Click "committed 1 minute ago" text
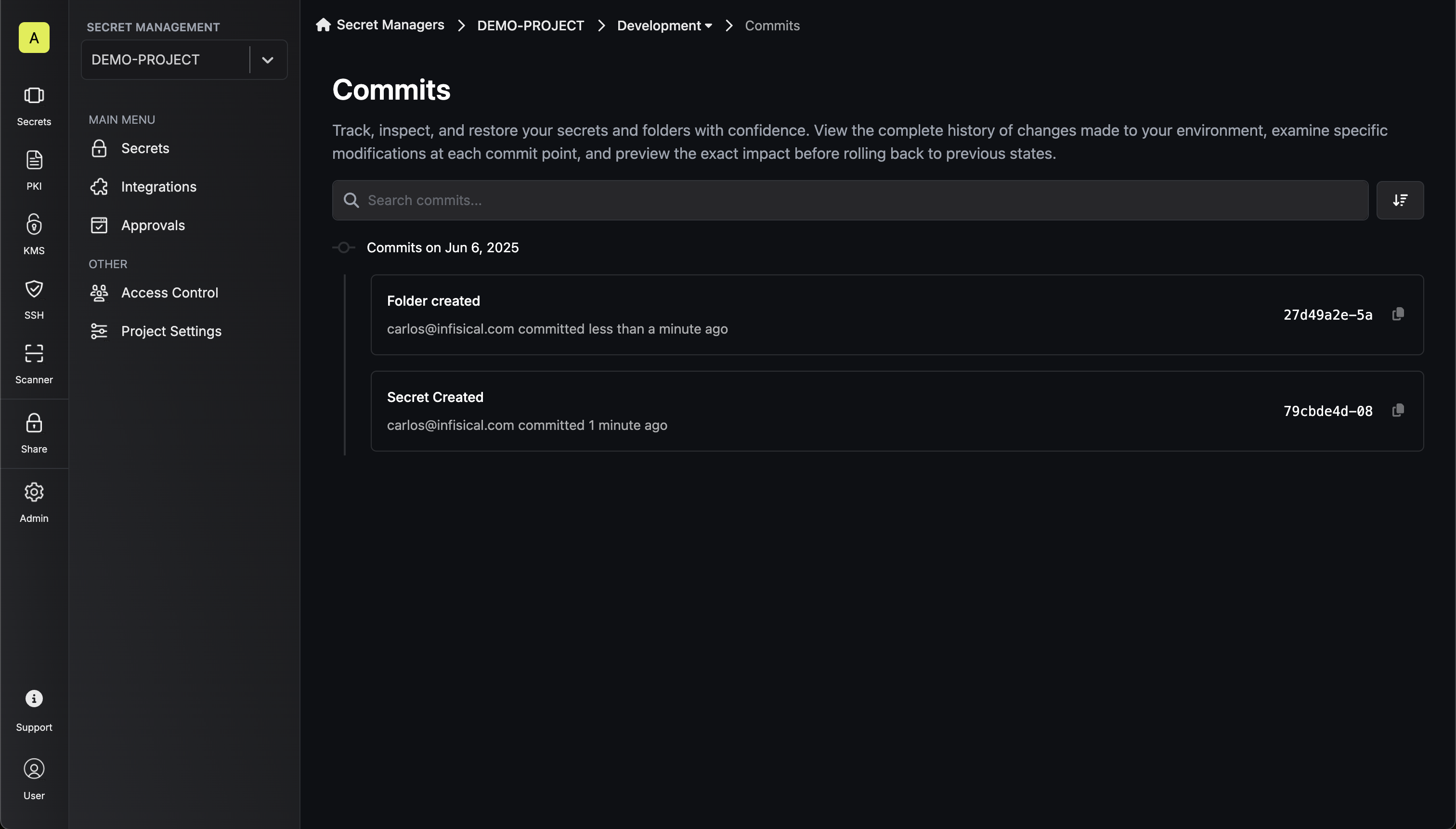Image resolution: width=1456 pixels, height=829 pixels. [592, 425]
